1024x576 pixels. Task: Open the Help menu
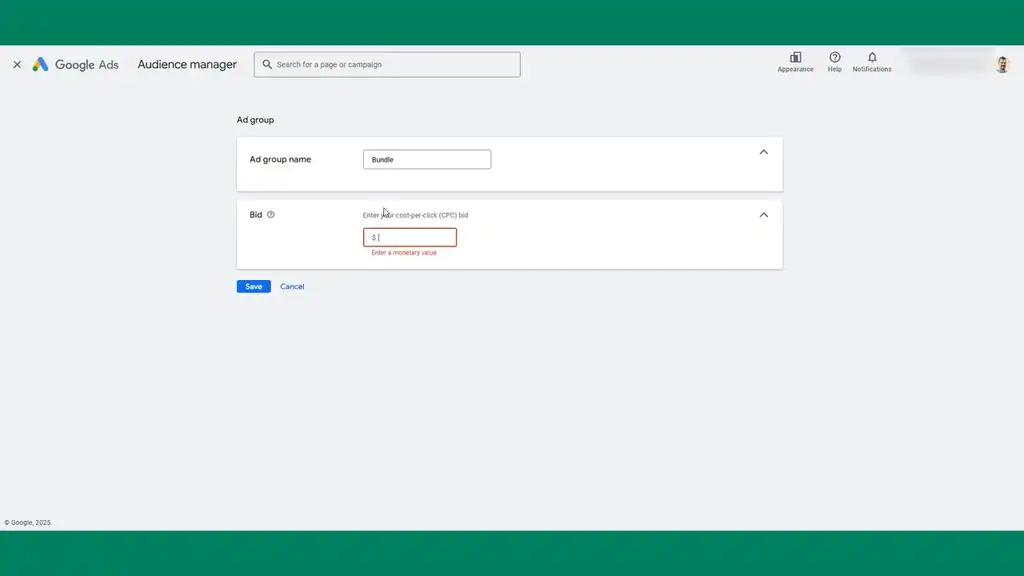[x=834, y=63]
